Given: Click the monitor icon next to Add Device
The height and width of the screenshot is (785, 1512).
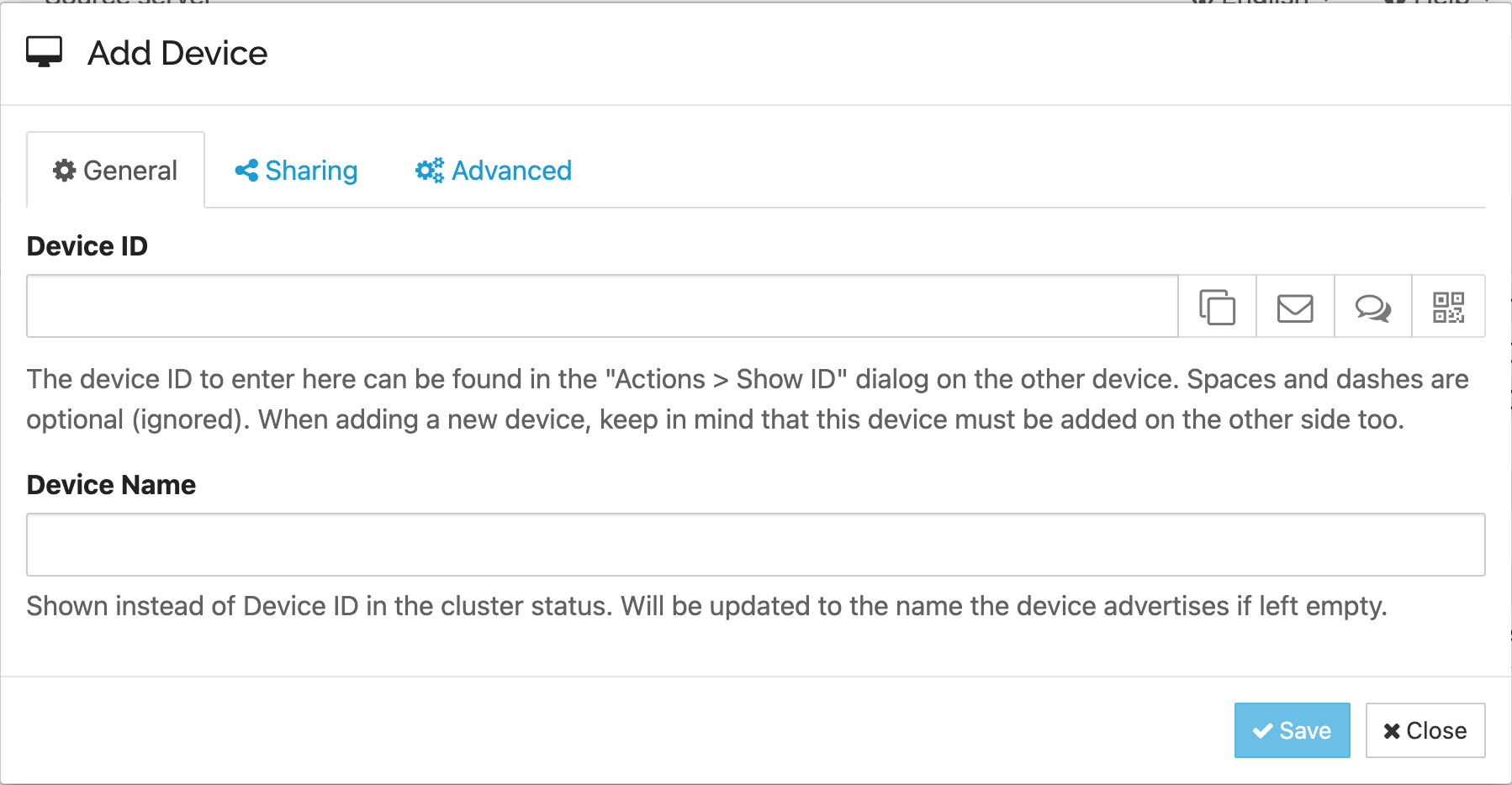Looking at the screenshot, I should 45,52.
